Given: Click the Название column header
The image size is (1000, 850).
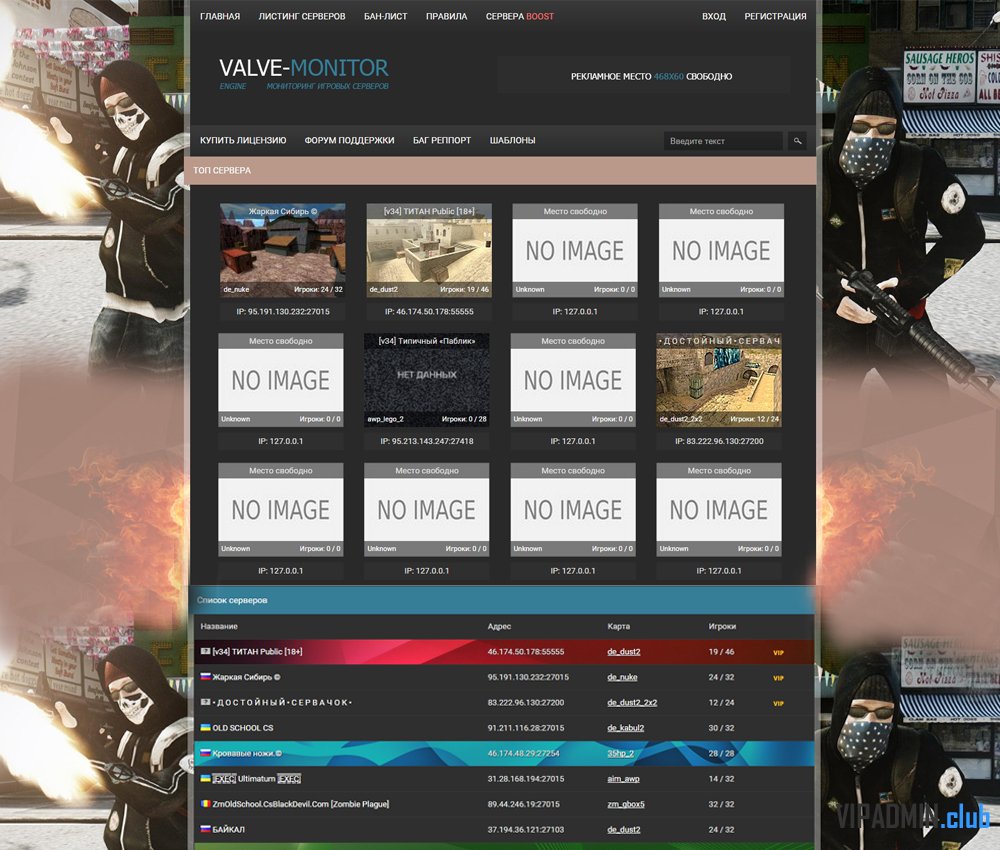Looking at the screenshot, I should coord(219,626).
